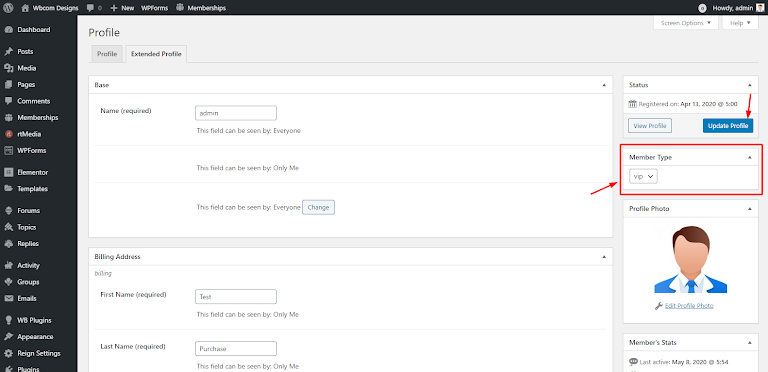
Task: Click the Elementor icon
Action: coord(8,172)
